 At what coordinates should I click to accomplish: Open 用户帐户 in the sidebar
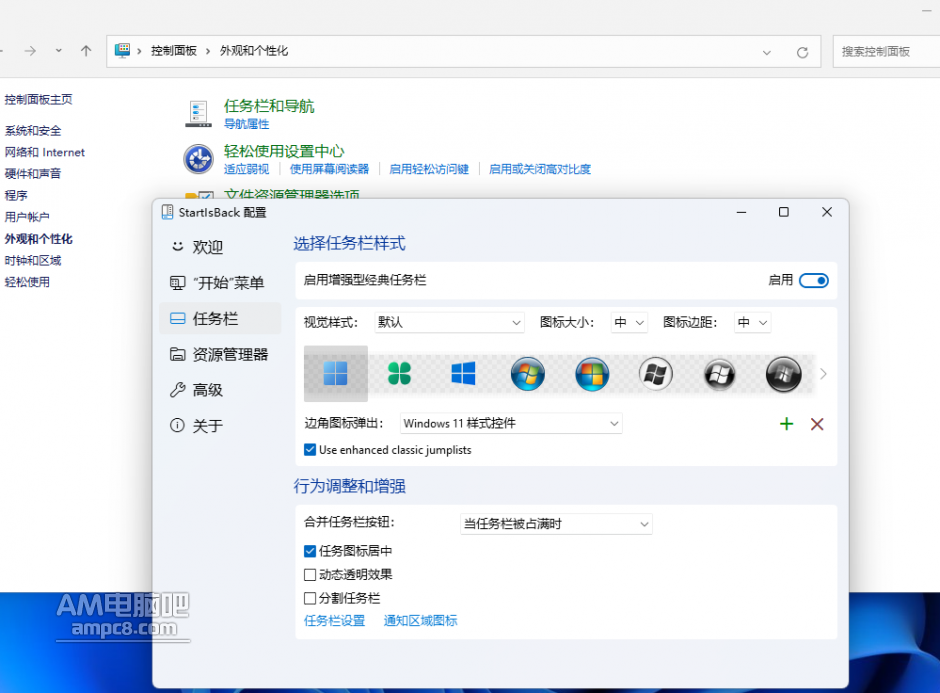(x=27, y=217)
